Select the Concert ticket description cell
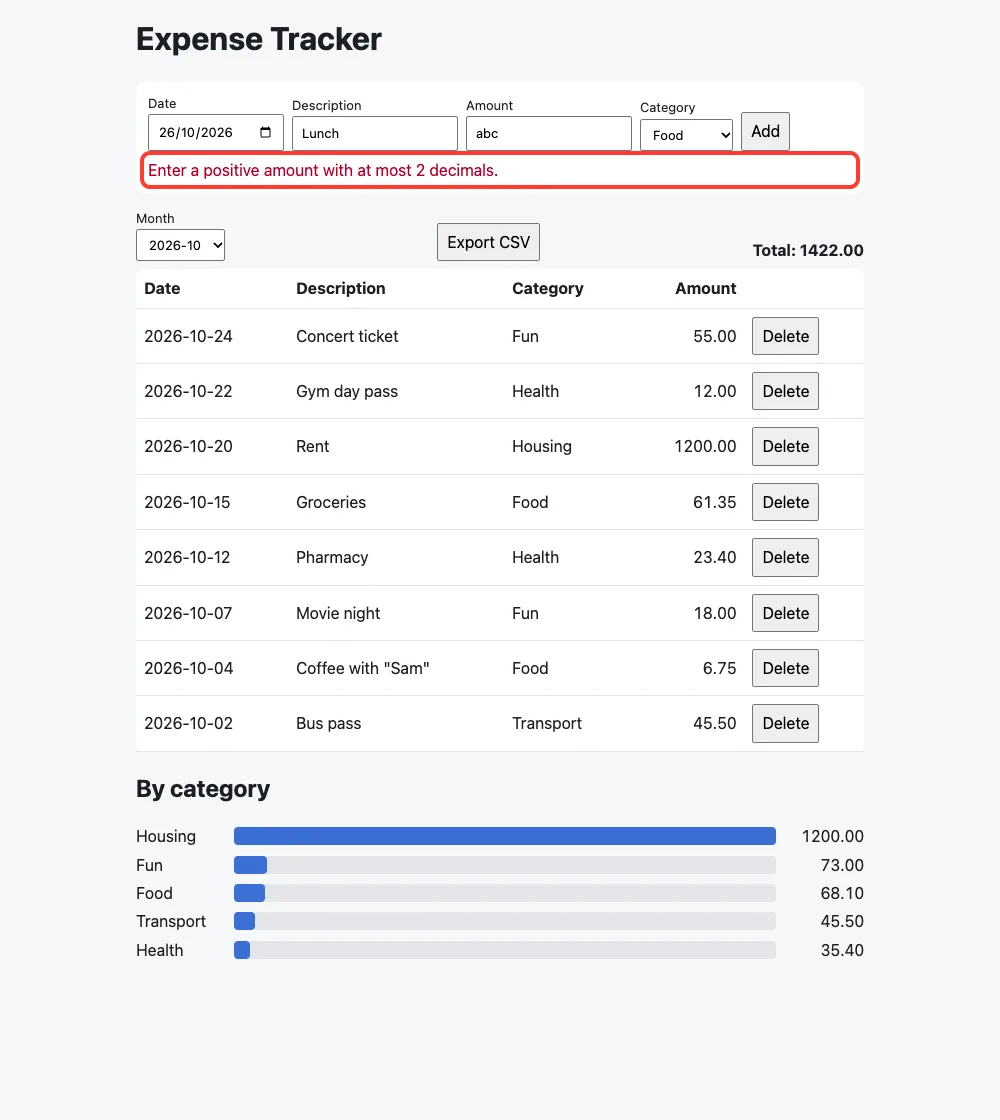This screenshot has width=1000, height=1120. coord(347,336)
